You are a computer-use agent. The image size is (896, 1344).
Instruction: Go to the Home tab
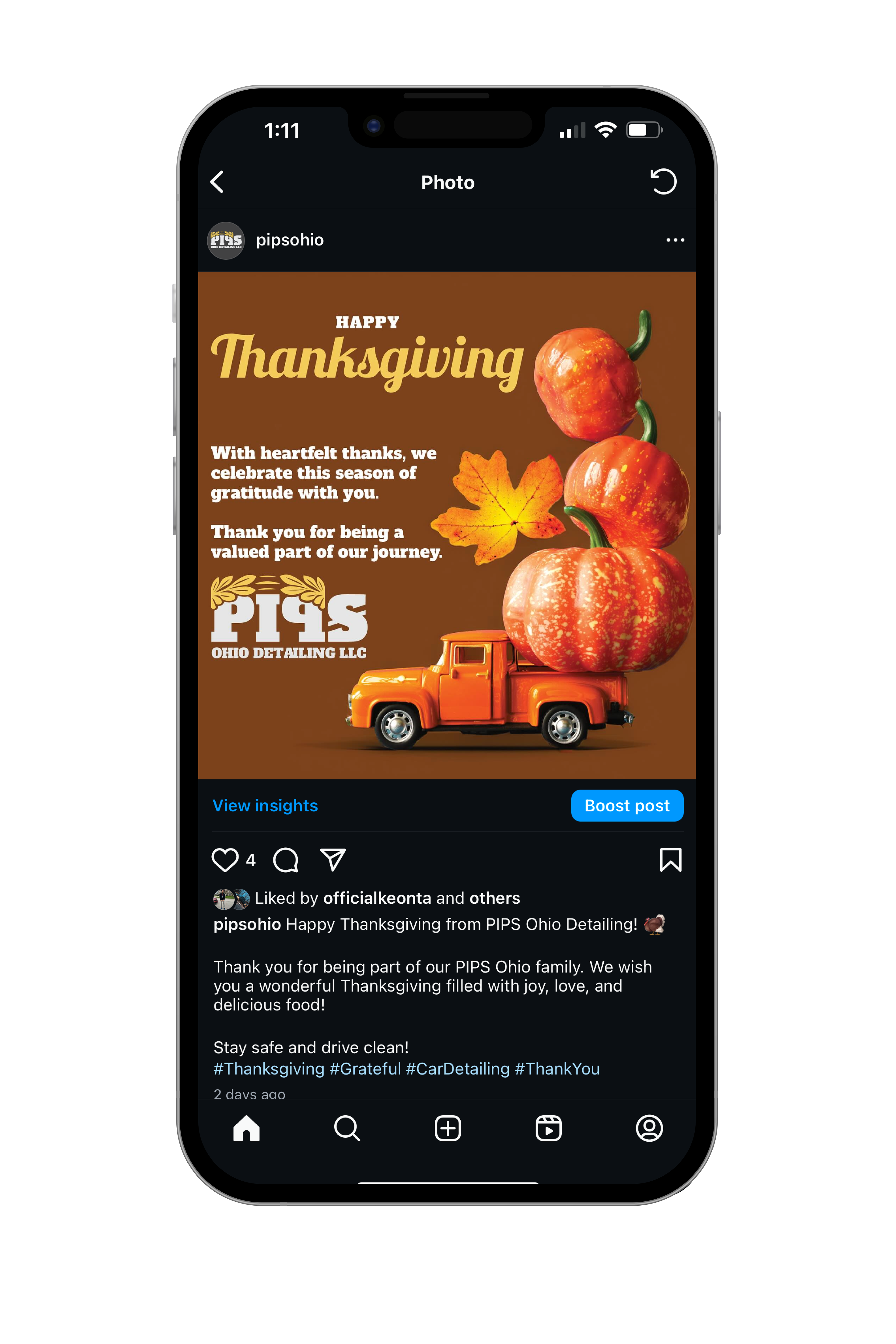246,1129
